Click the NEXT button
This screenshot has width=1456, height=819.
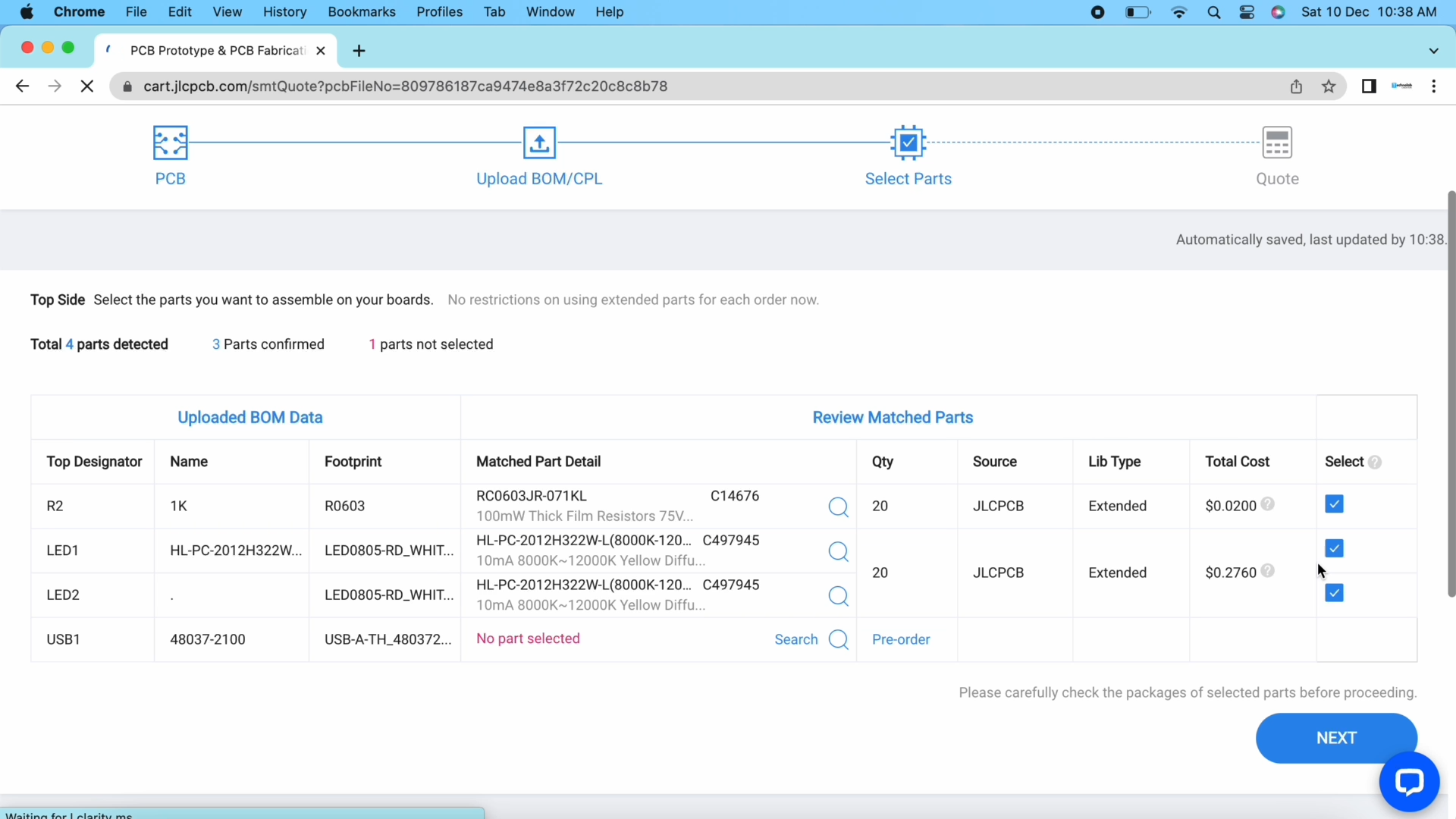pos(1336,738)
